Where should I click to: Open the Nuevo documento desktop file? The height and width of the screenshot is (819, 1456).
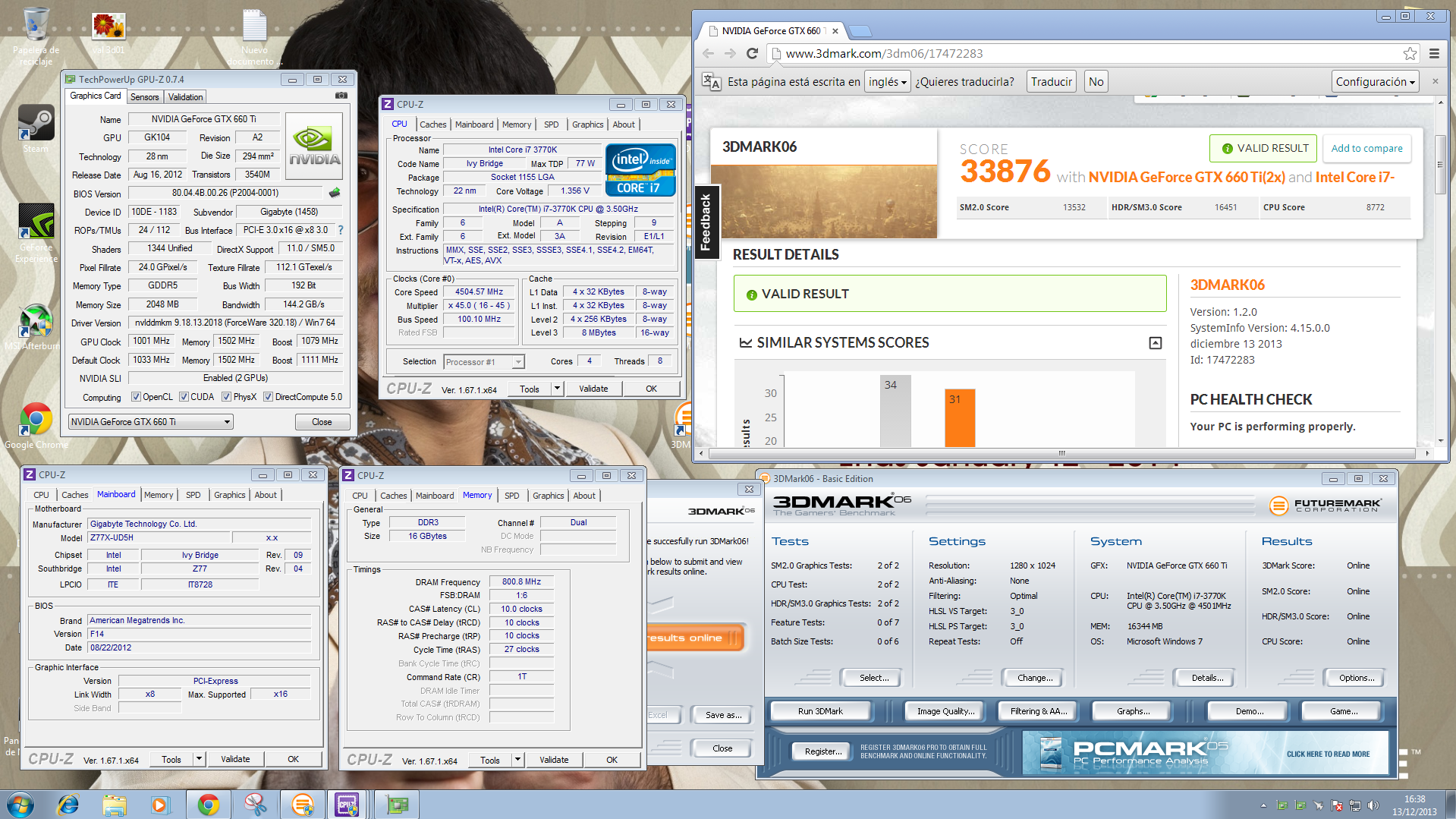(254, 36)
